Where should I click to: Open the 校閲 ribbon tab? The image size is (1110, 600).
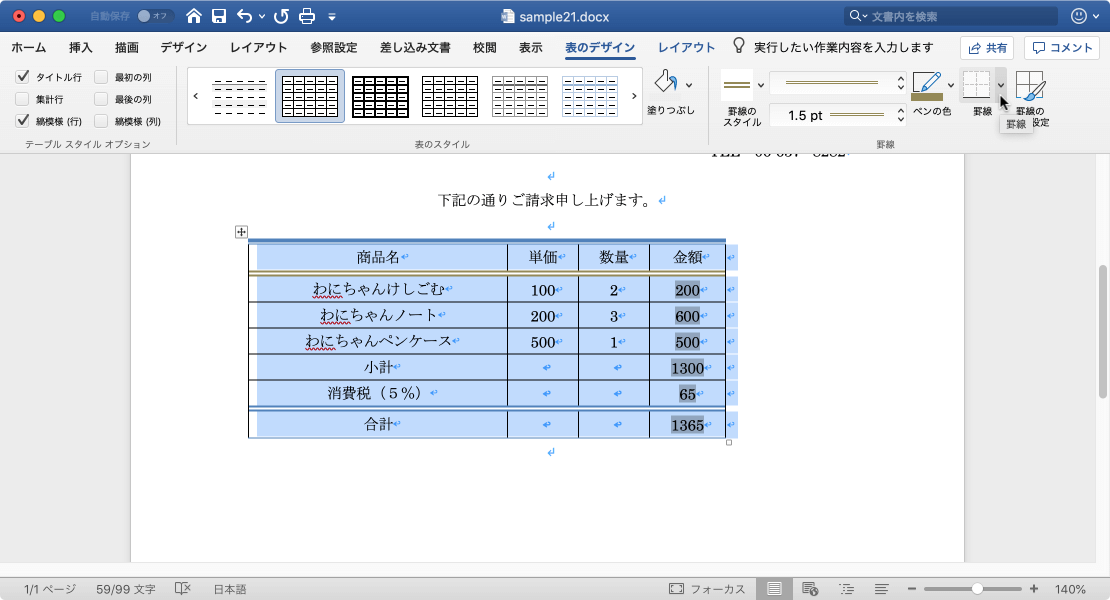(x=484, y=46)
